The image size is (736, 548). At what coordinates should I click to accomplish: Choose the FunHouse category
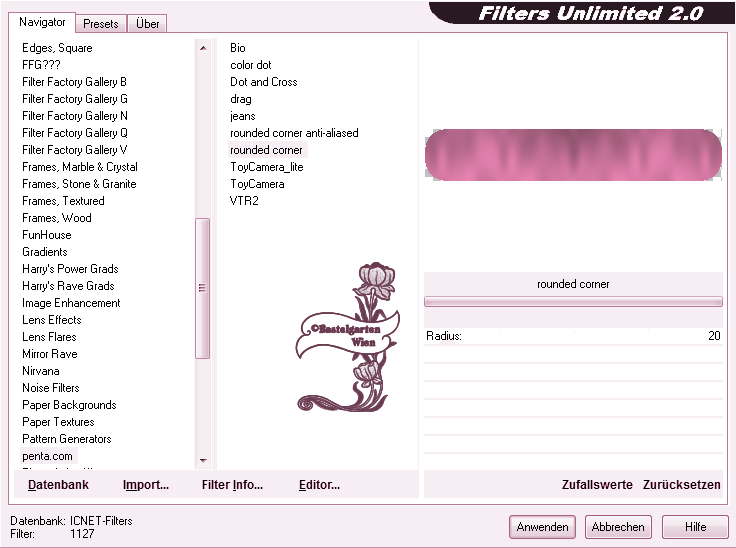(47, 235)
